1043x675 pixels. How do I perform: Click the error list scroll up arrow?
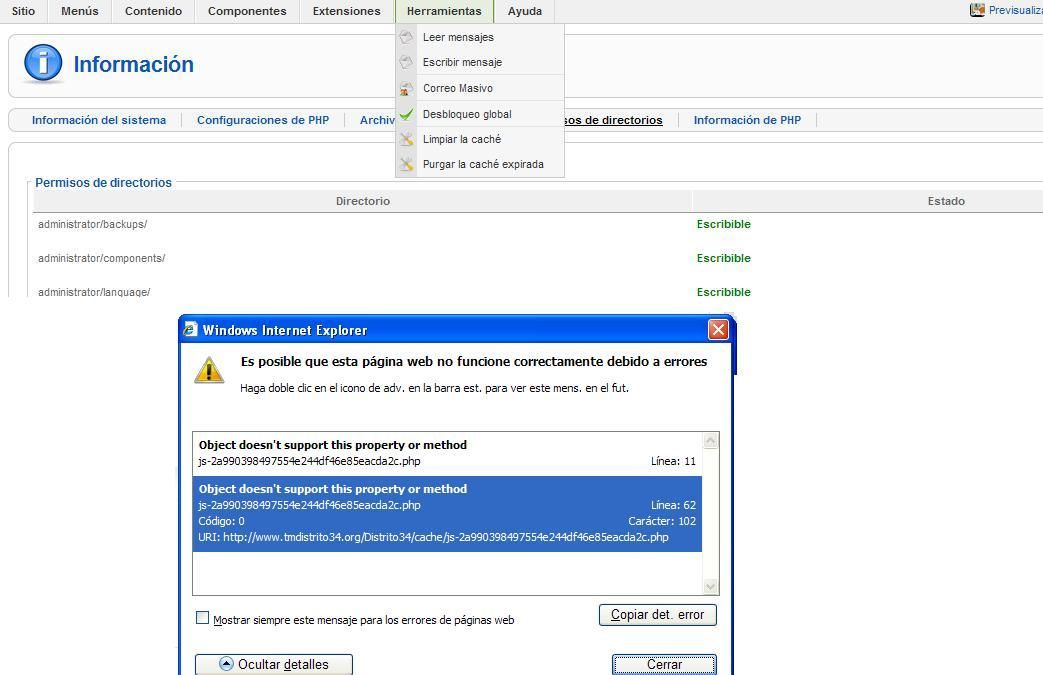710,441
